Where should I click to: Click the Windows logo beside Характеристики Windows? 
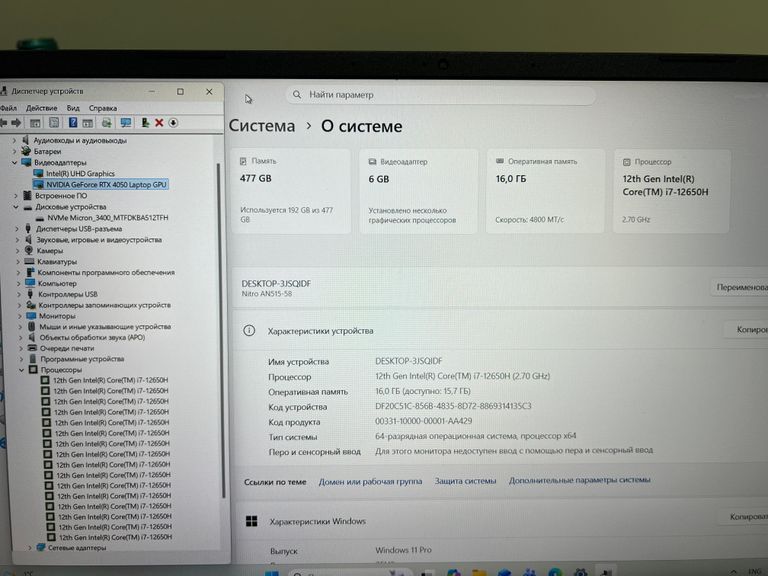252,521
